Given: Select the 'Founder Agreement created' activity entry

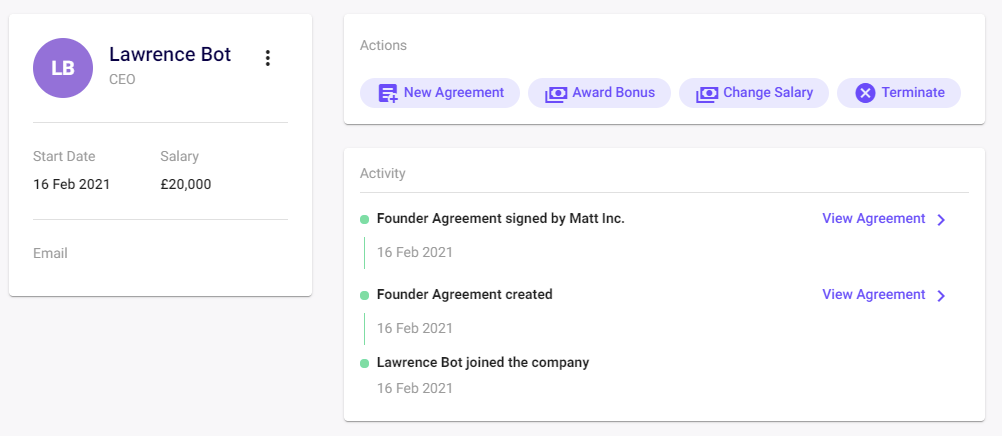Looking at the screenshot, I should tap(464, 294).
